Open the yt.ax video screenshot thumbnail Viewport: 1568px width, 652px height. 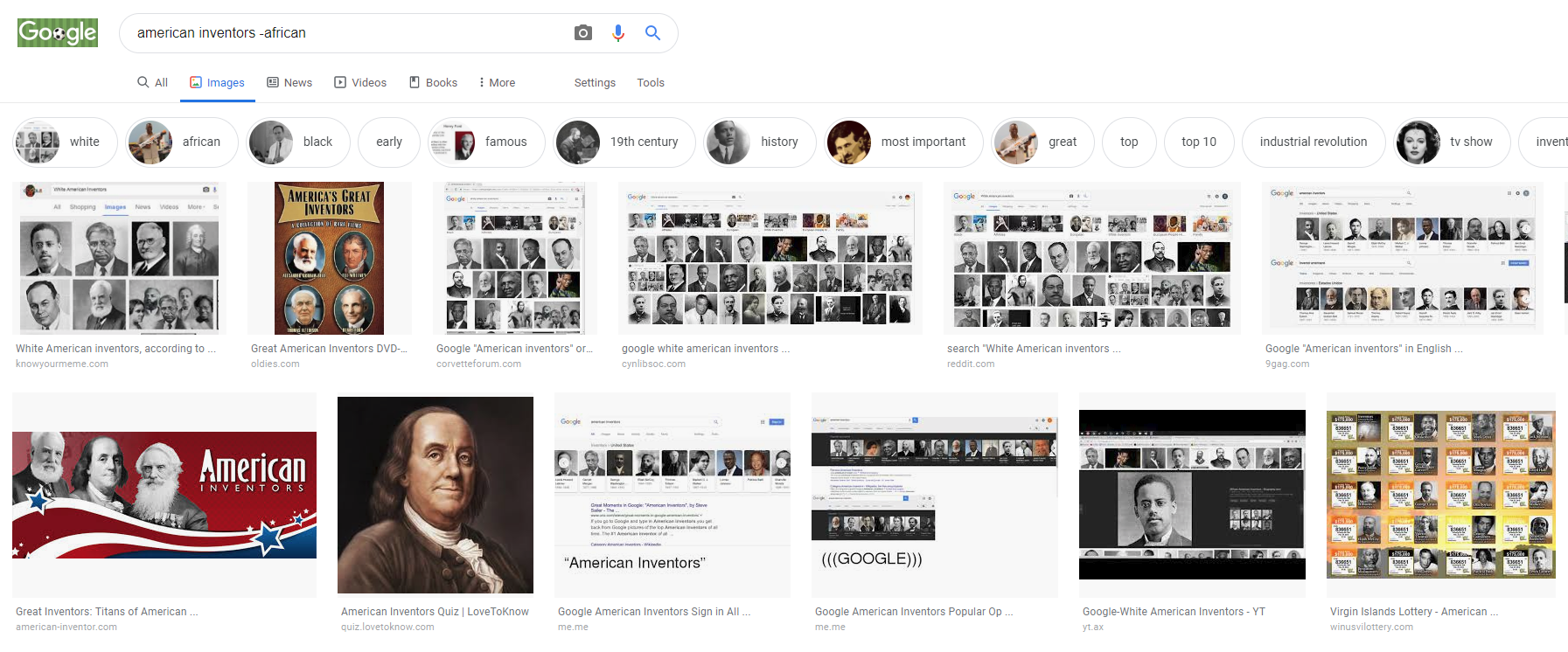1193,495
